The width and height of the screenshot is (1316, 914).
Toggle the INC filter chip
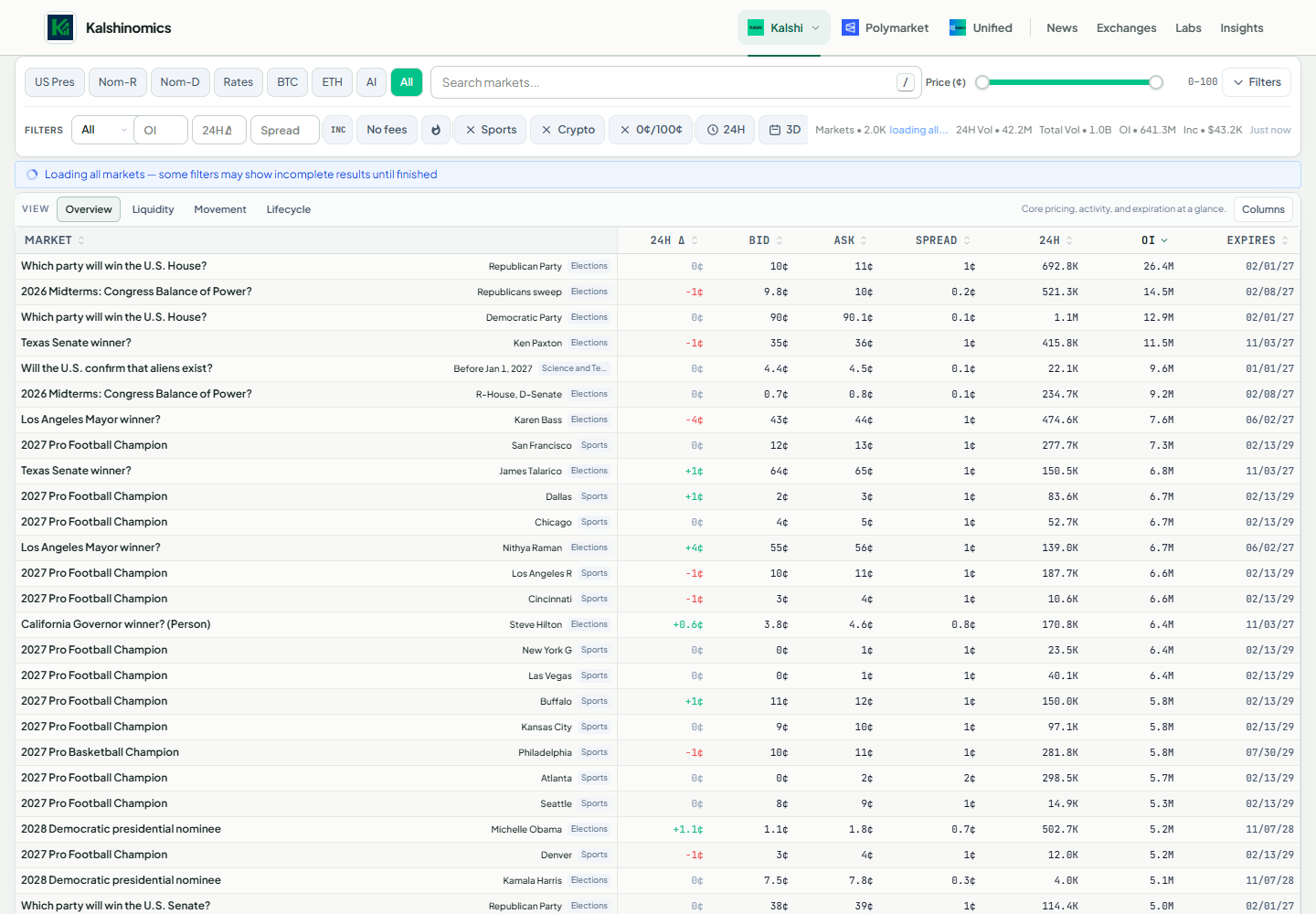(x=338, y=130)
